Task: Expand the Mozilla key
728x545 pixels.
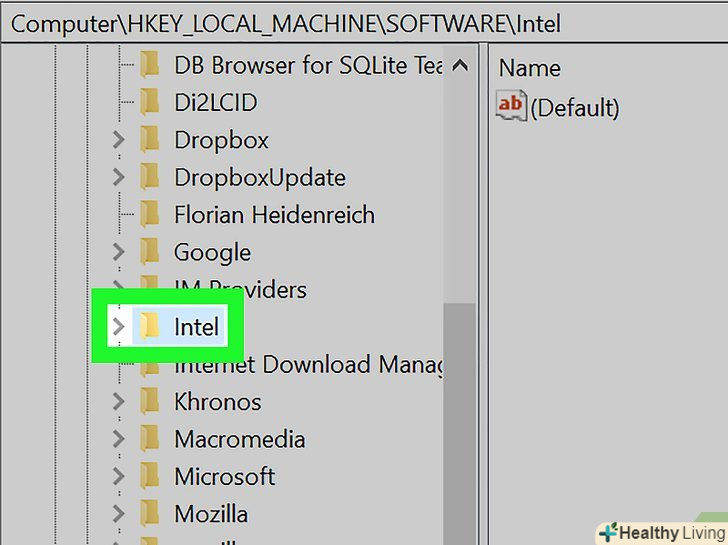Action: pyautogui.click(x=119, y=514)
